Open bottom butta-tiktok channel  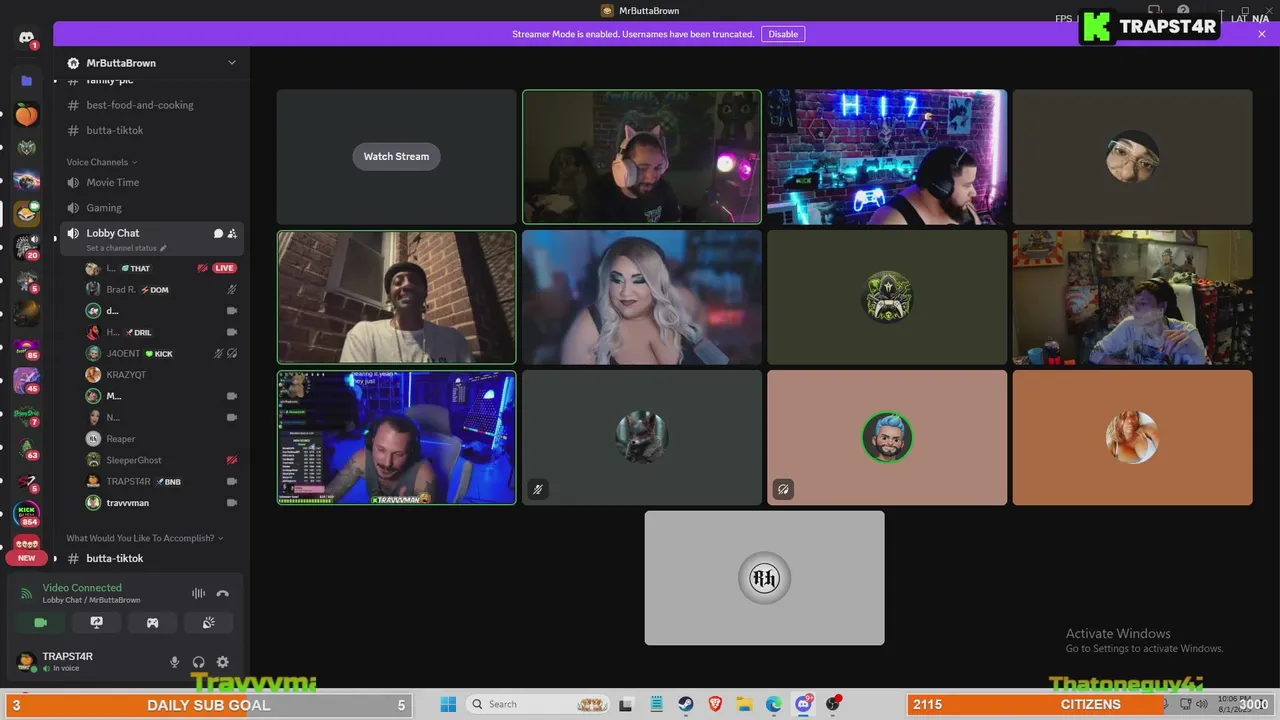pyautogui.click(x=152, y=558)
